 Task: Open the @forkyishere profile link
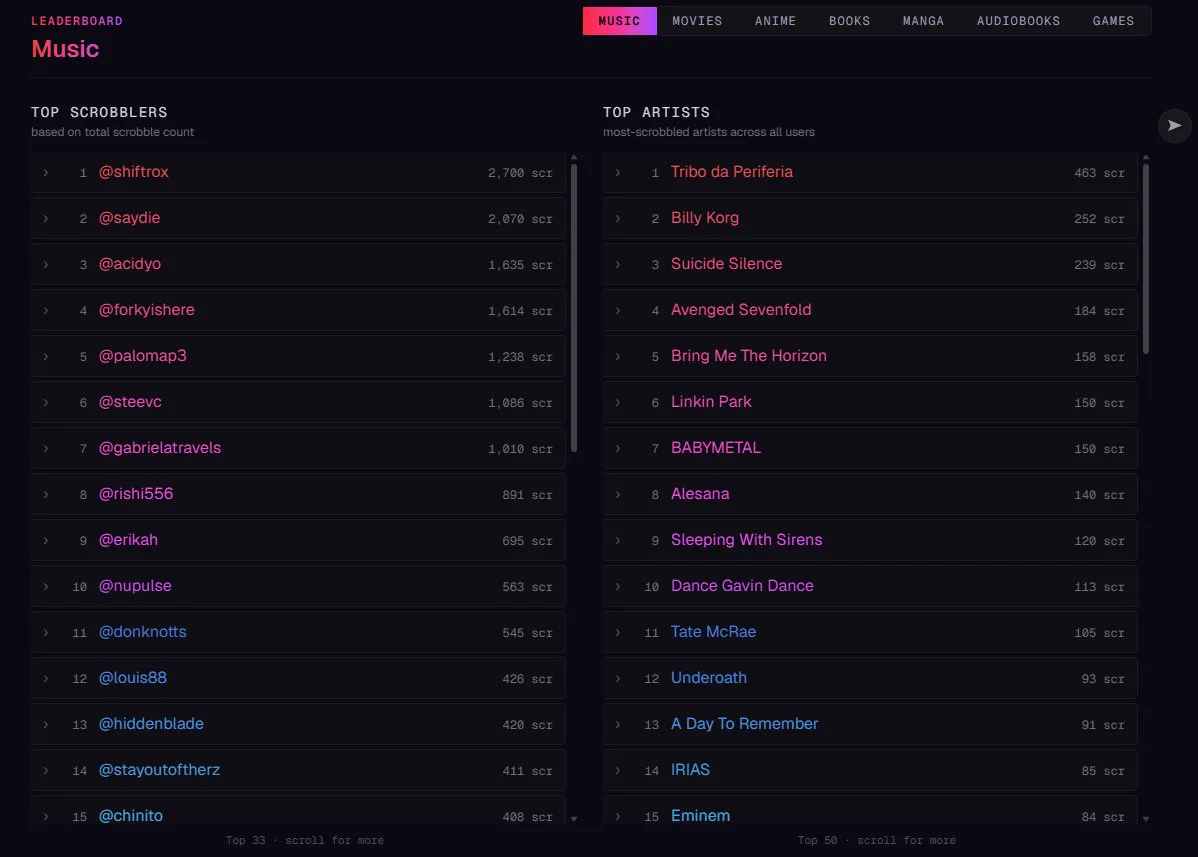point(147,309)
